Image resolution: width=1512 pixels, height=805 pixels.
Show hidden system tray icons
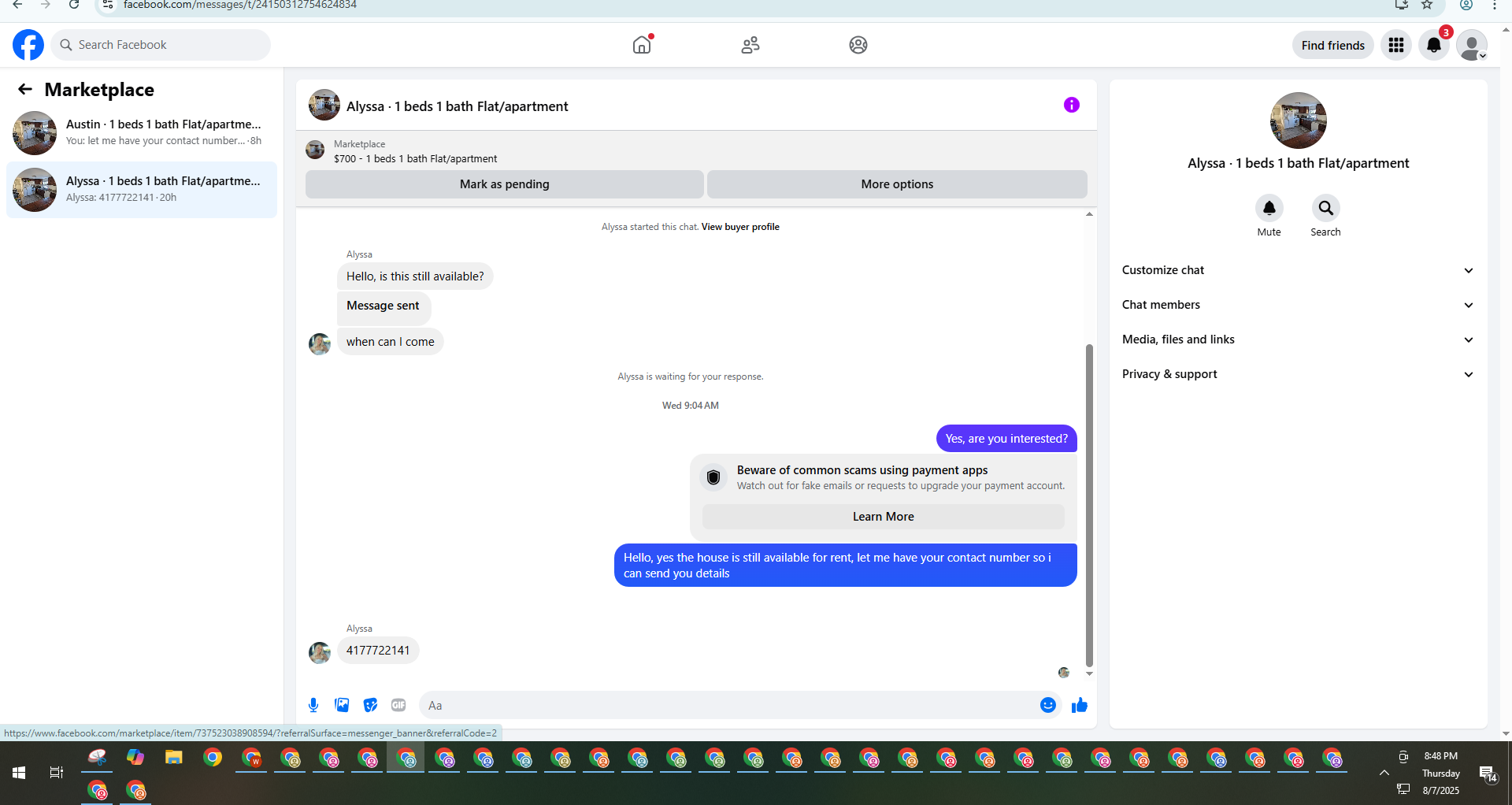(x=1384, y=773)
